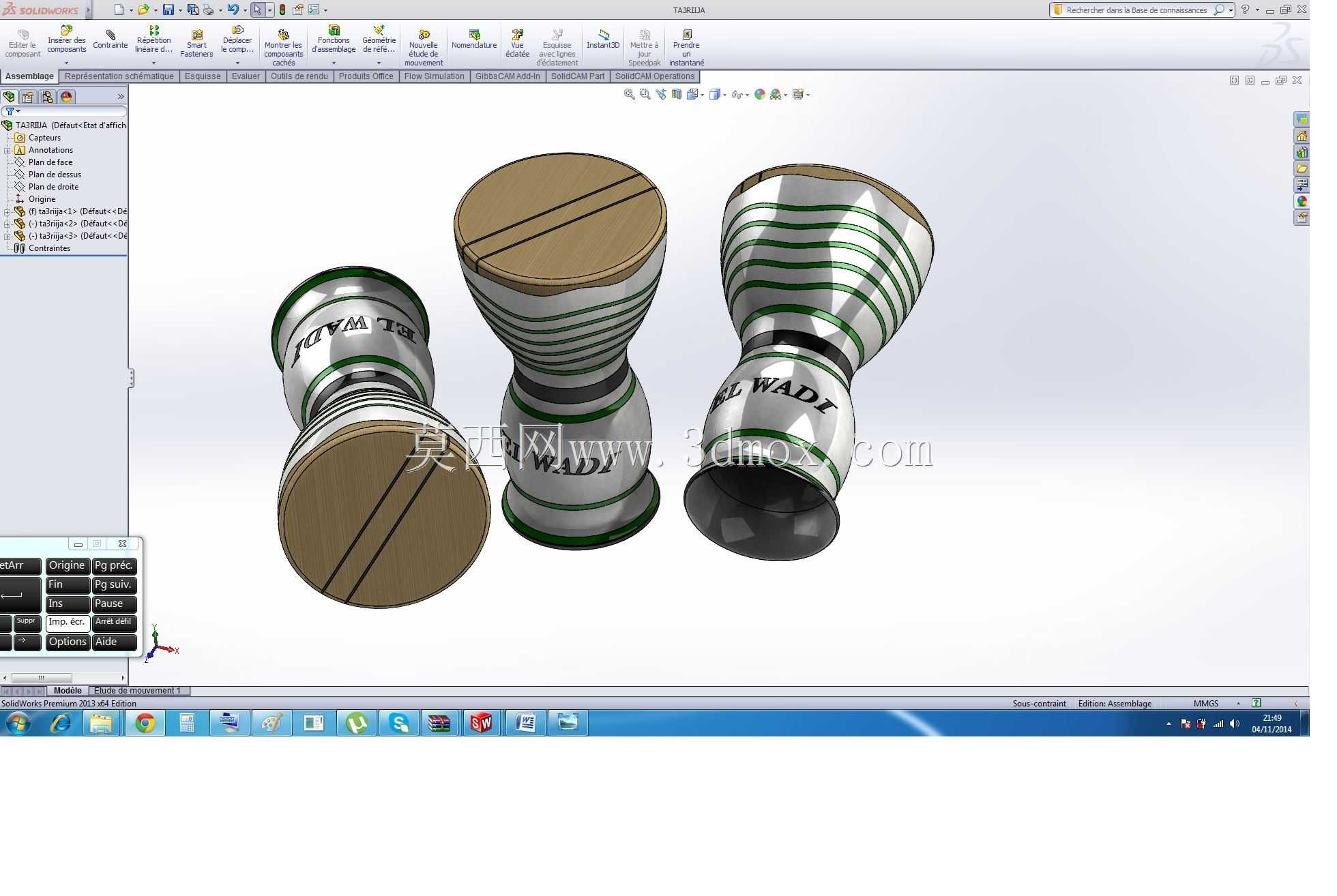
Task: Open the File Explorer folder task pane tab
Action: tap(1302, 168)
